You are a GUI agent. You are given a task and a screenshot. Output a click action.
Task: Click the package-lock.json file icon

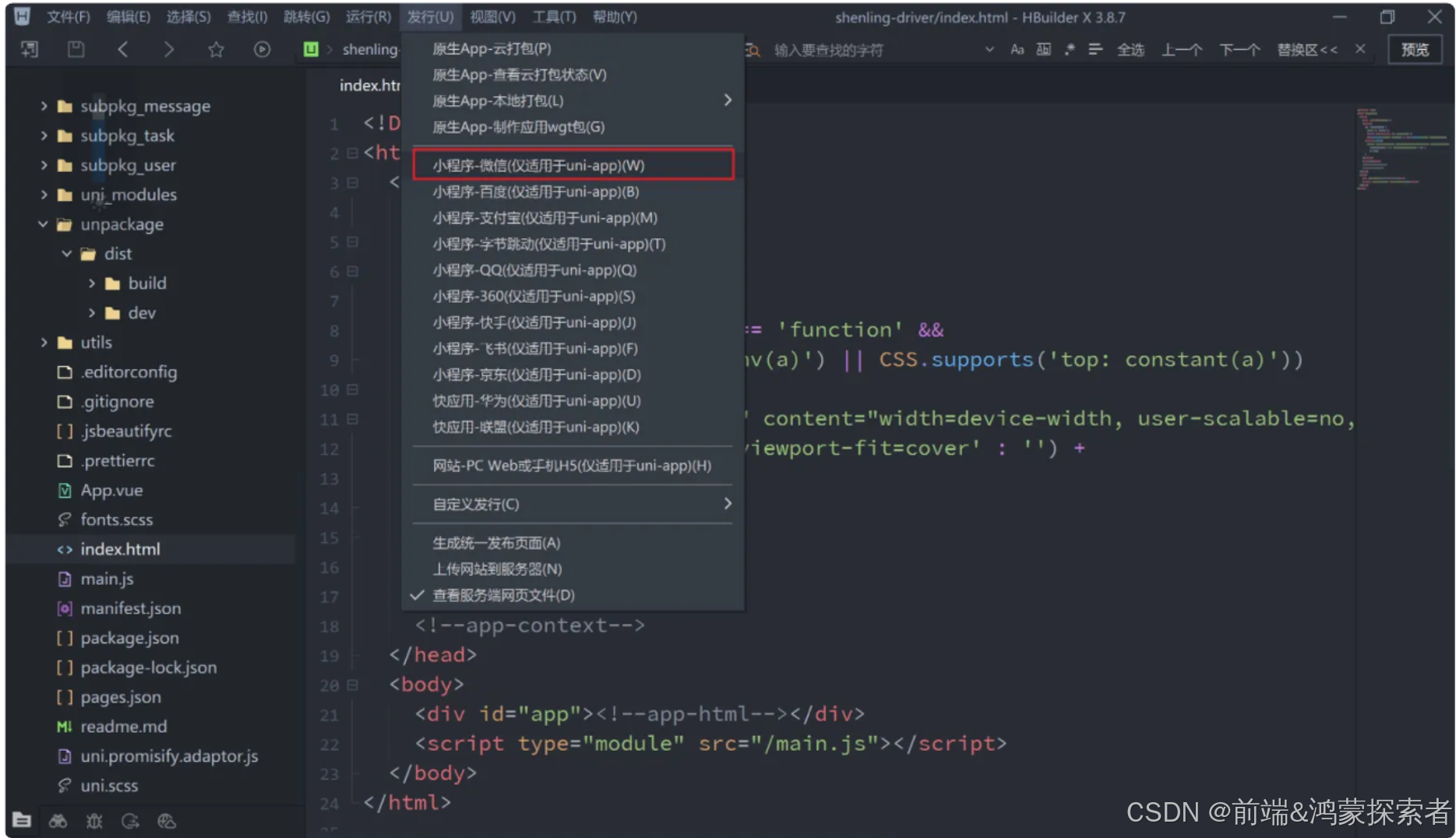coord(65,667)
